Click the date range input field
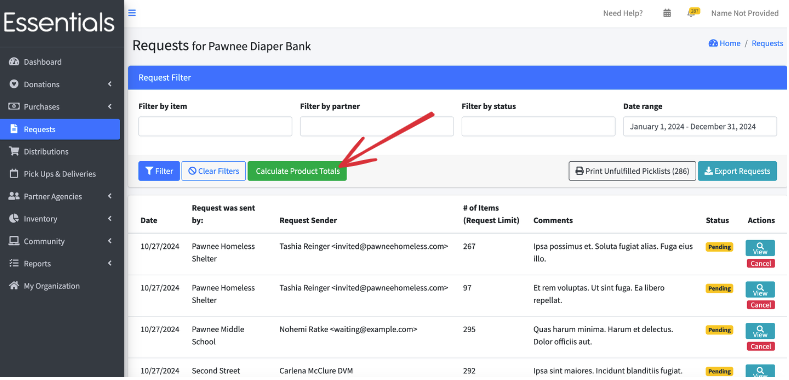This screenshot has height=380, width=789. pyautogui.click(x=700, y=126)
